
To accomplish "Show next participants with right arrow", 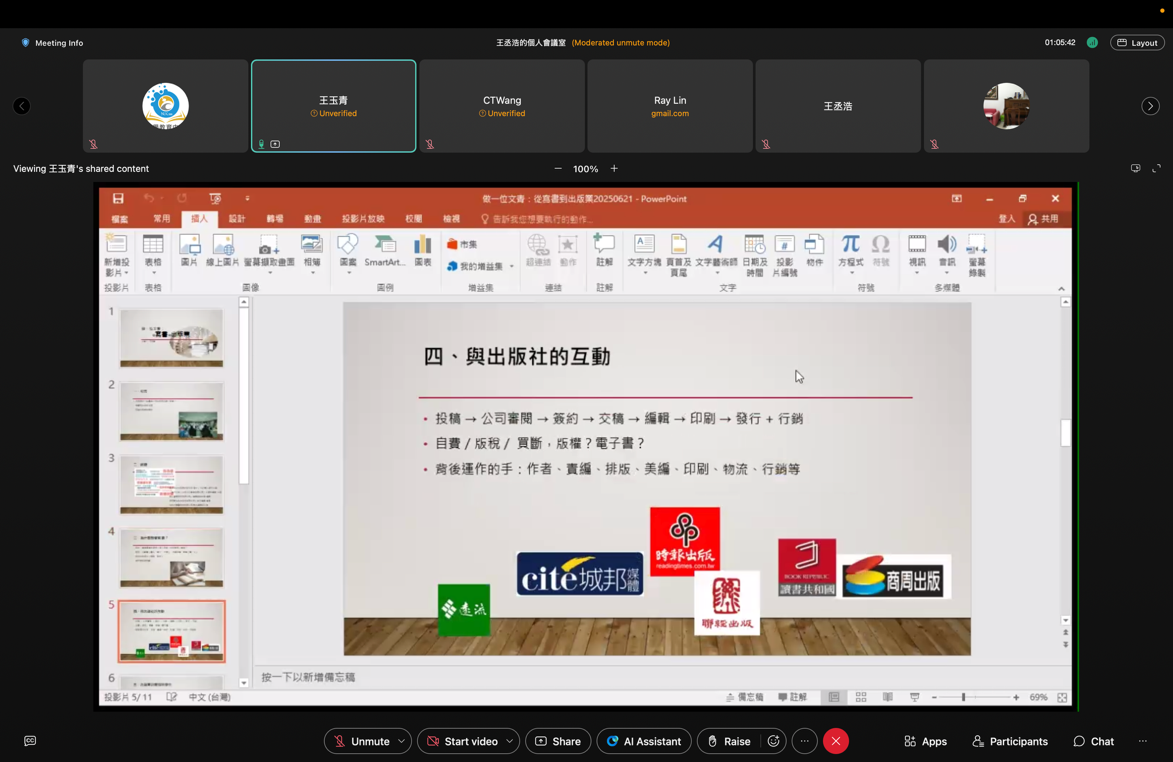I will coord(1150,106).
